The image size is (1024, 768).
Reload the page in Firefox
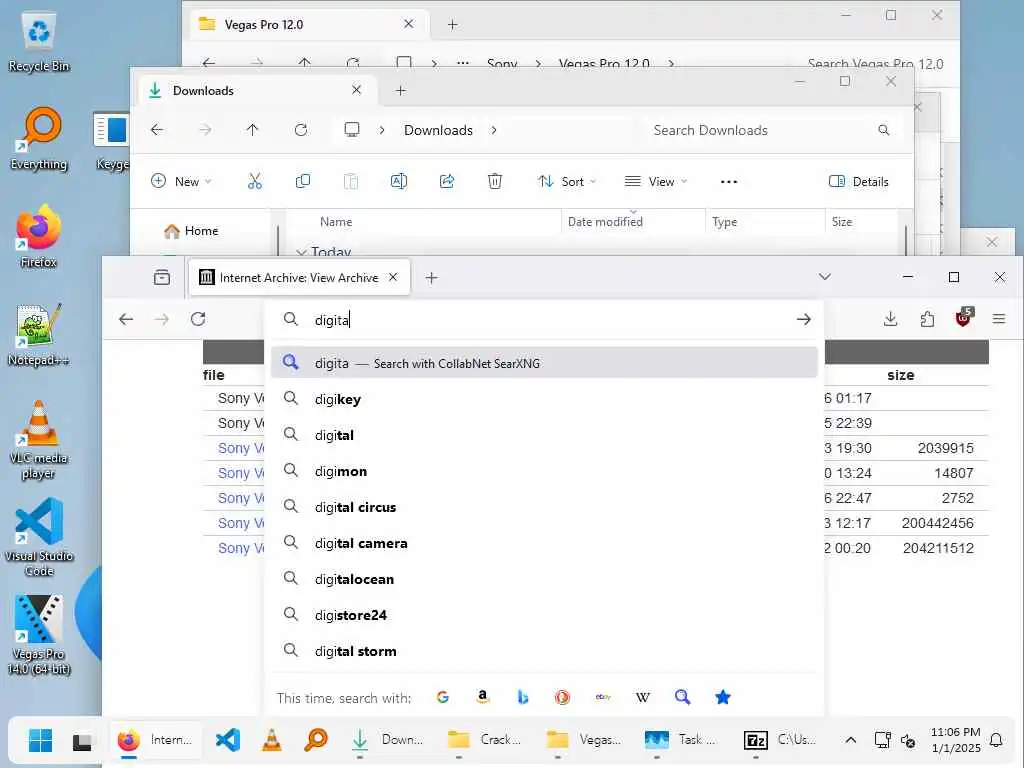click(198, 319)
